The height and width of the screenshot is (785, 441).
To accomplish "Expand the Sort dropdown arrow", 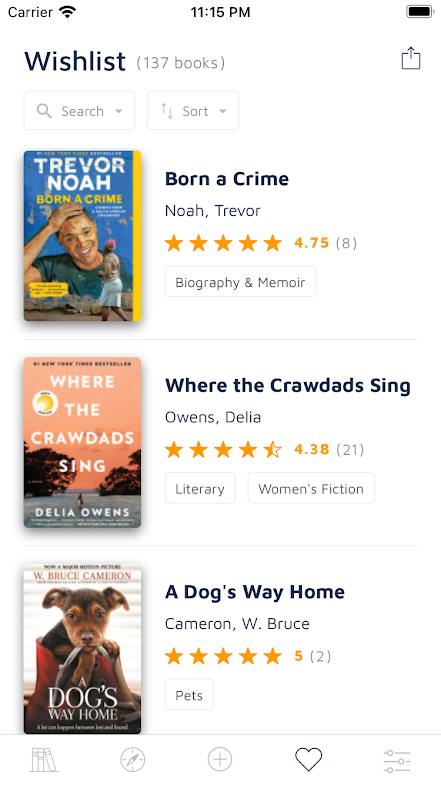I will click(223, 111).
